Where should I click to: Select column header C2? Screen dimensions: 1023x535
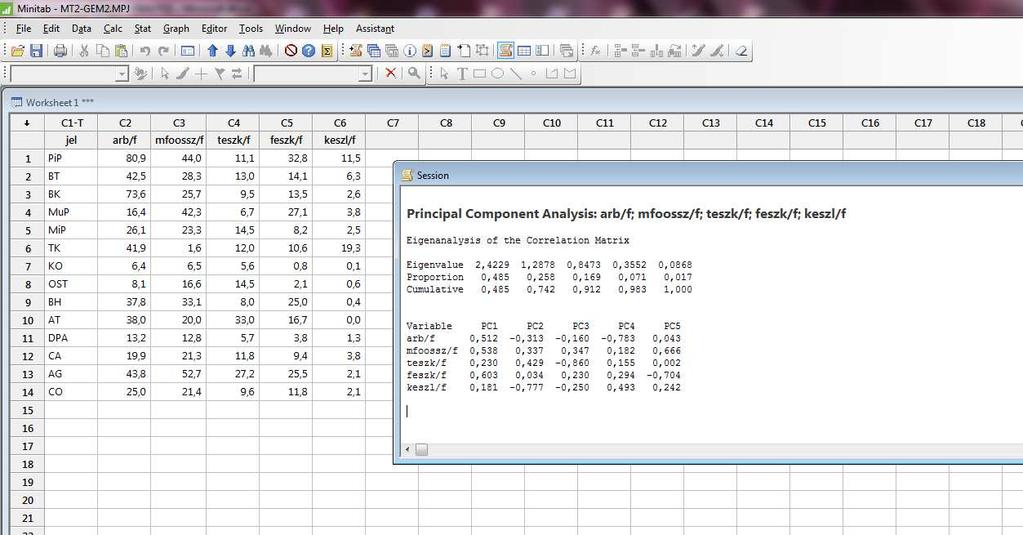[x=125, y=123]
